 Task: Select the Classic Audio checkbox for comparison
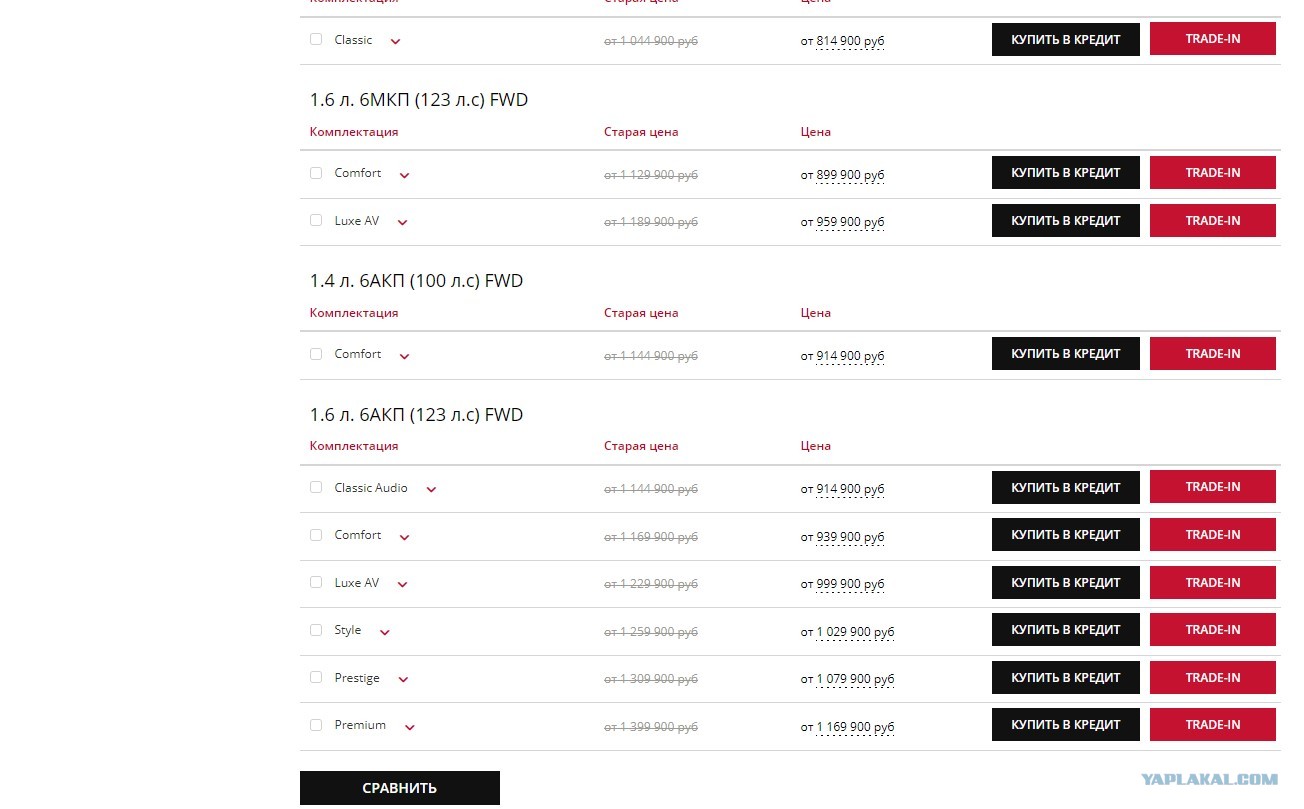coord(316,487)
